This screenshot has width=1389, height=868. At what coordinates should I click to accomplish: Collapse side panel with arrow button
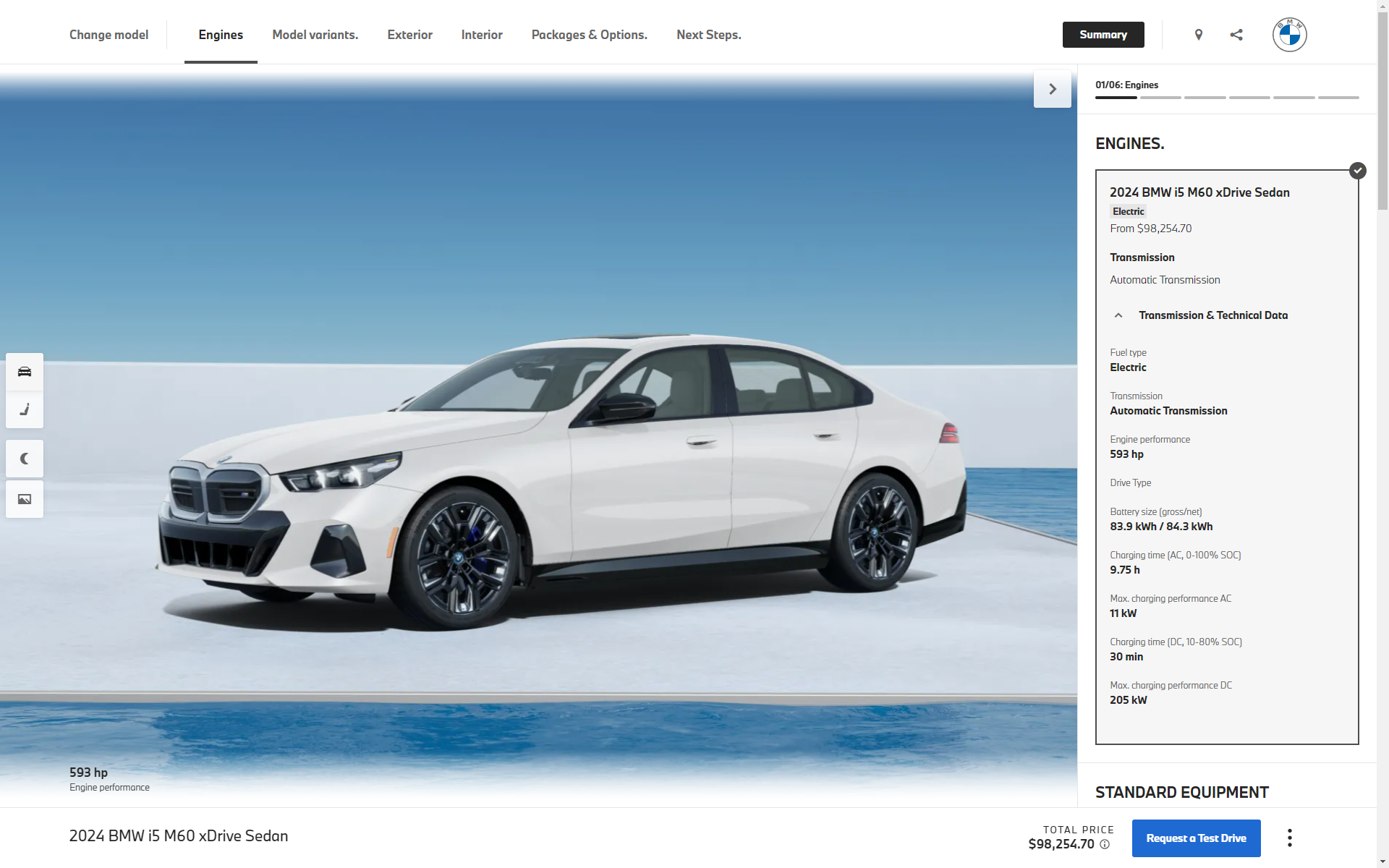[1053, 89]
